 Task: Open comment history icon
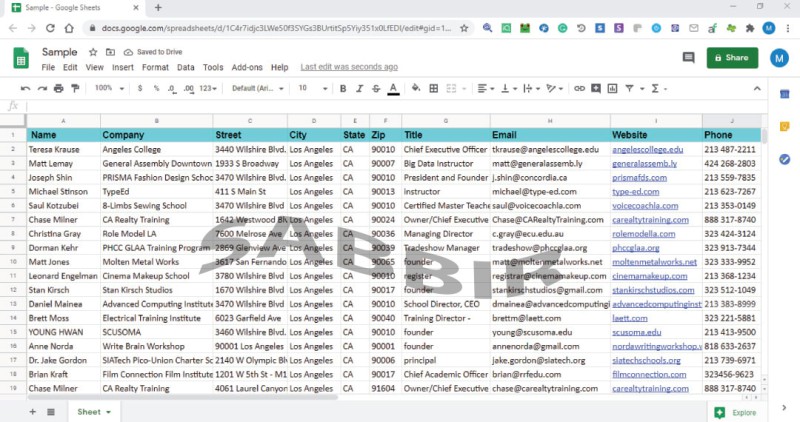(x=688, y=57)
